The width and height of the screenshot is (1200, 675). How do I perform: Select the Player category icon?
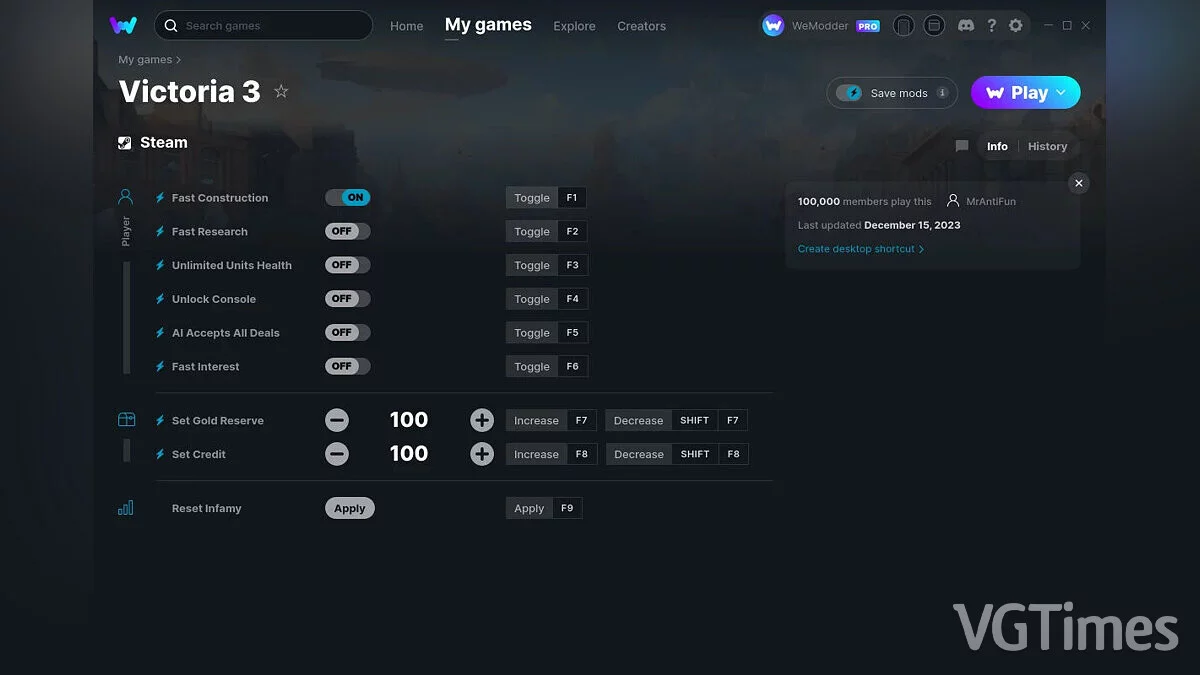click(x=126, y=197)
